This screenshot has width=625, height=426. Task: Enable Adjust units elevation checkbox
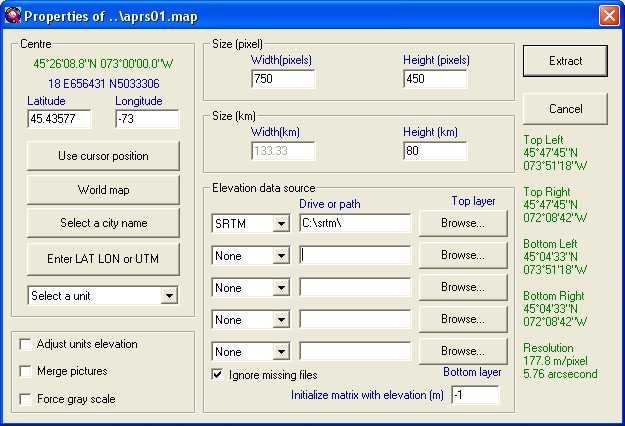pyautogui.click(x=25, y=344)
